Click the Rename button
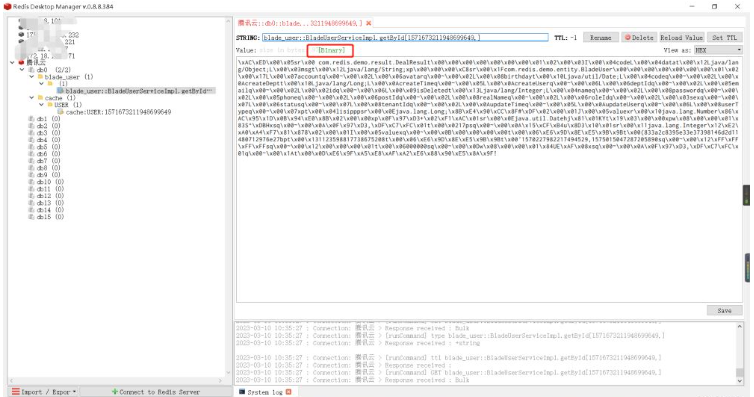 600,37
